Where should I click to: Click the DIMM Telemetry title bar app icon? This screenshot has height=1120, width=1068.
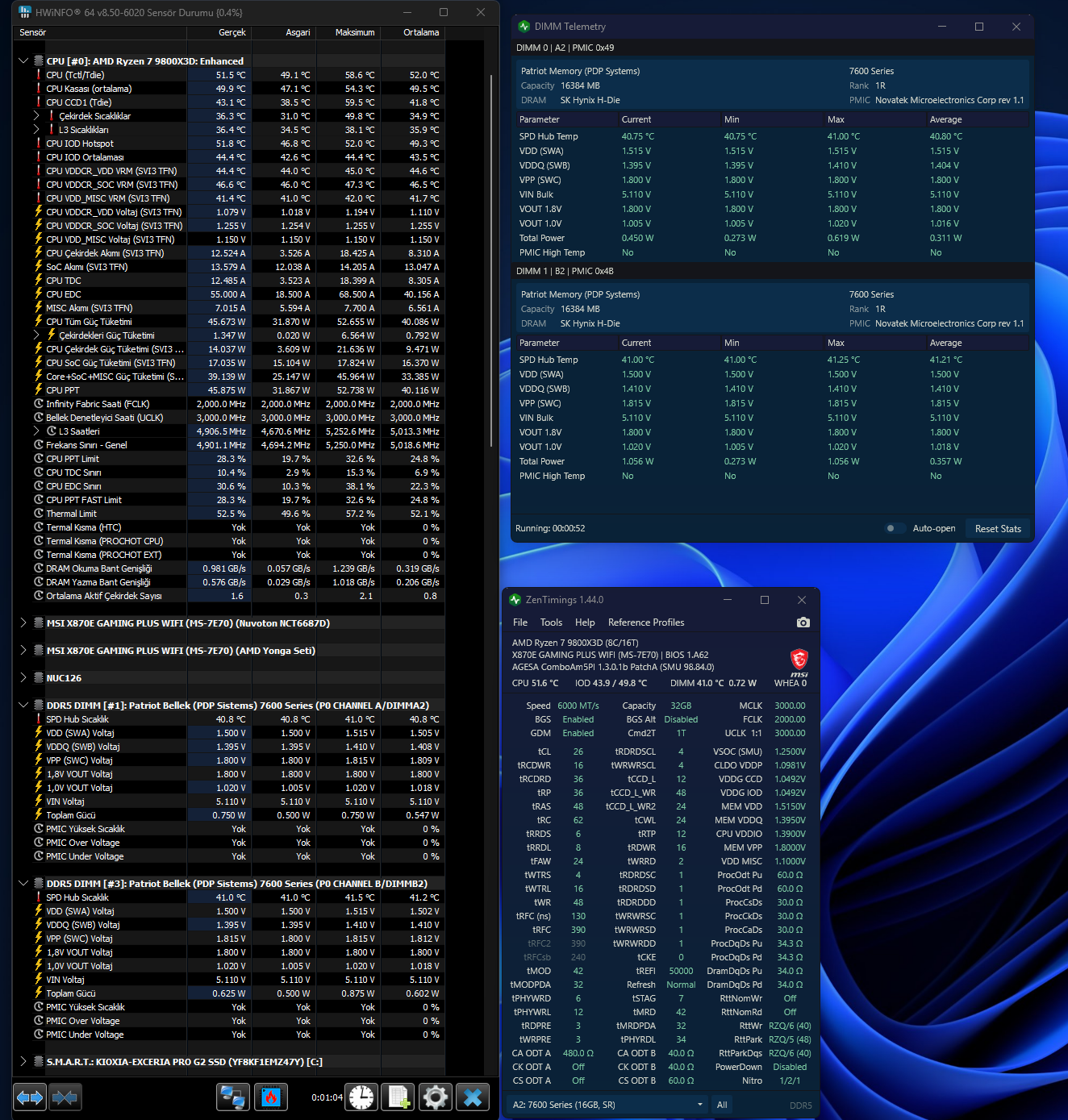click(524, 27)
